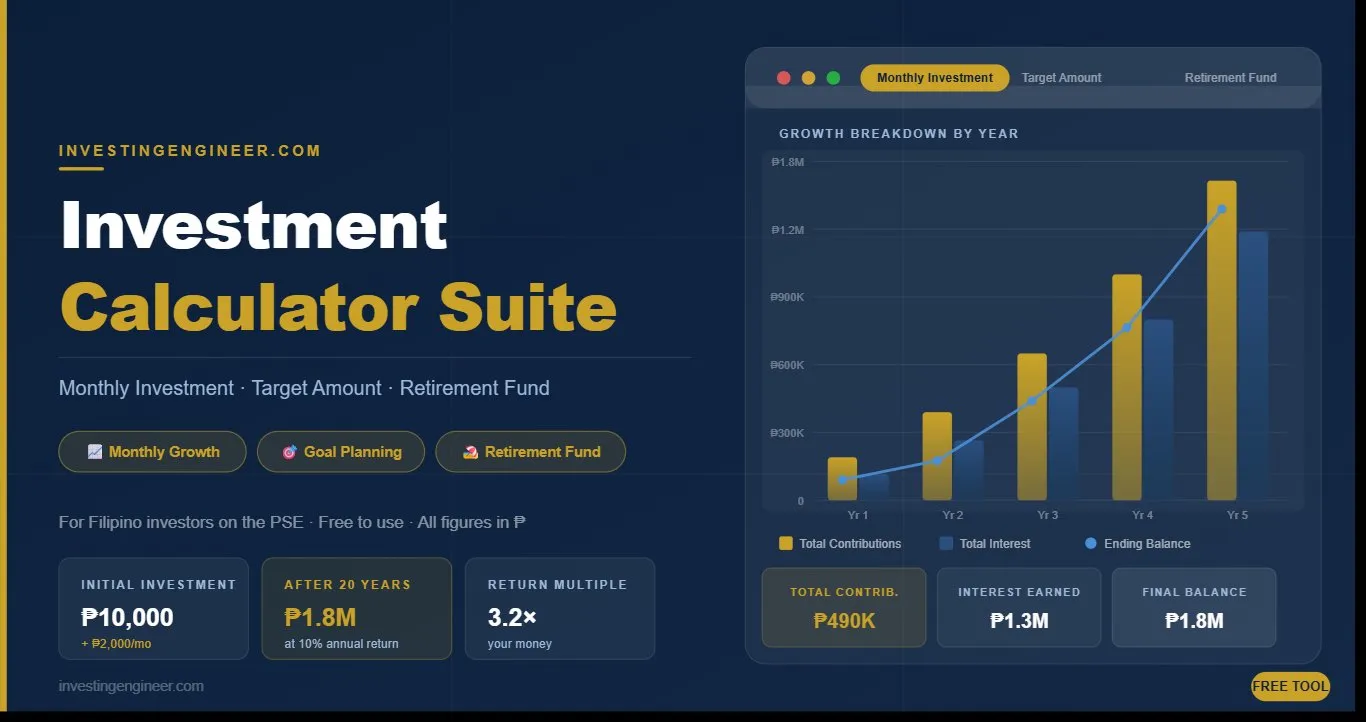The width and height of the screenshot is (1366, 722).
Task: Click the Total Contrib. ₱490K card
Action: (844, 608)
